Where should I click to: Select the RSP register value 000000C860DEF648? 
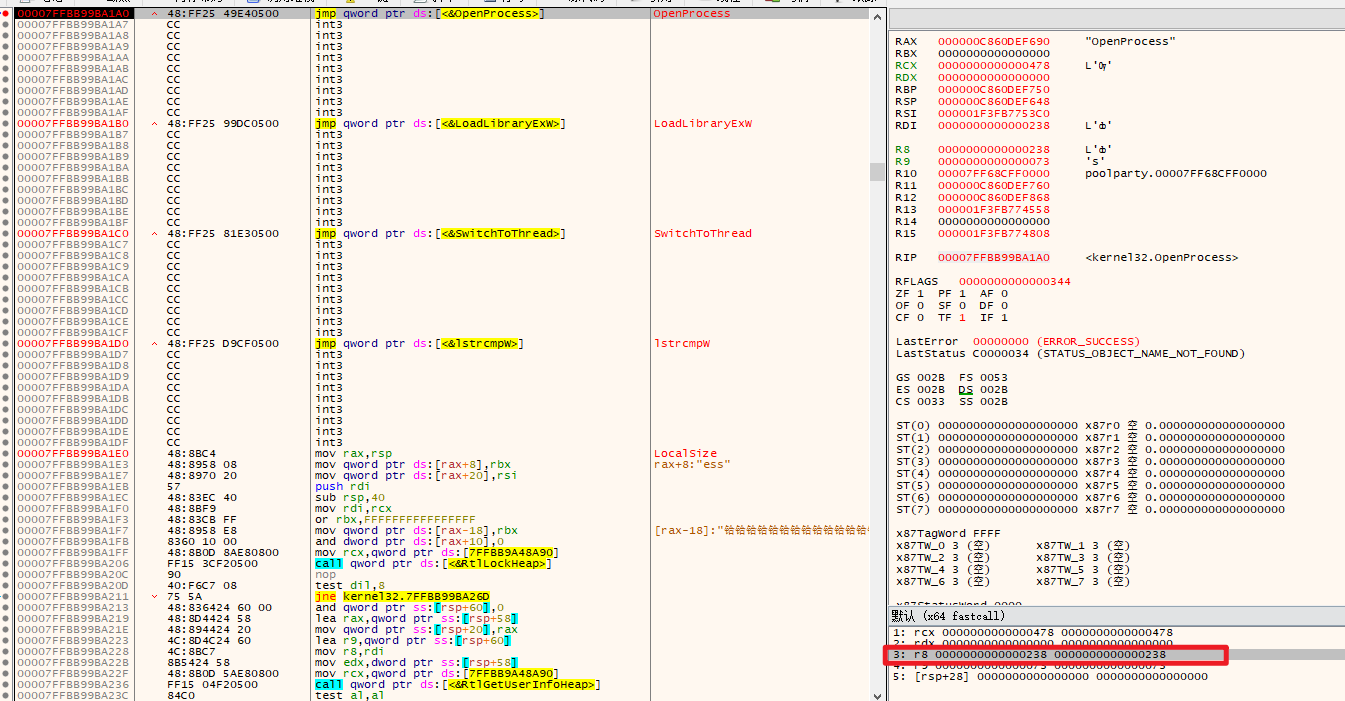pyautogui.click(x=994, y=102)
